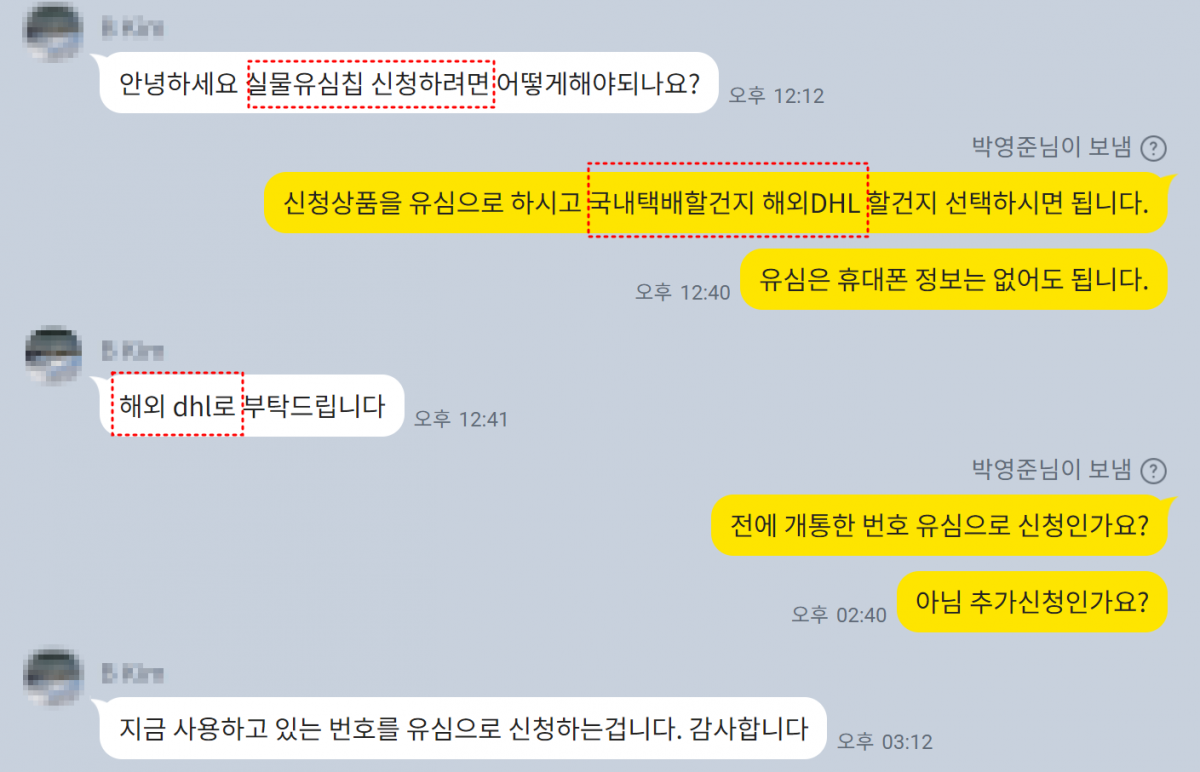Click message asking about 실물유심칩 신청

click(x=409, y=83)
